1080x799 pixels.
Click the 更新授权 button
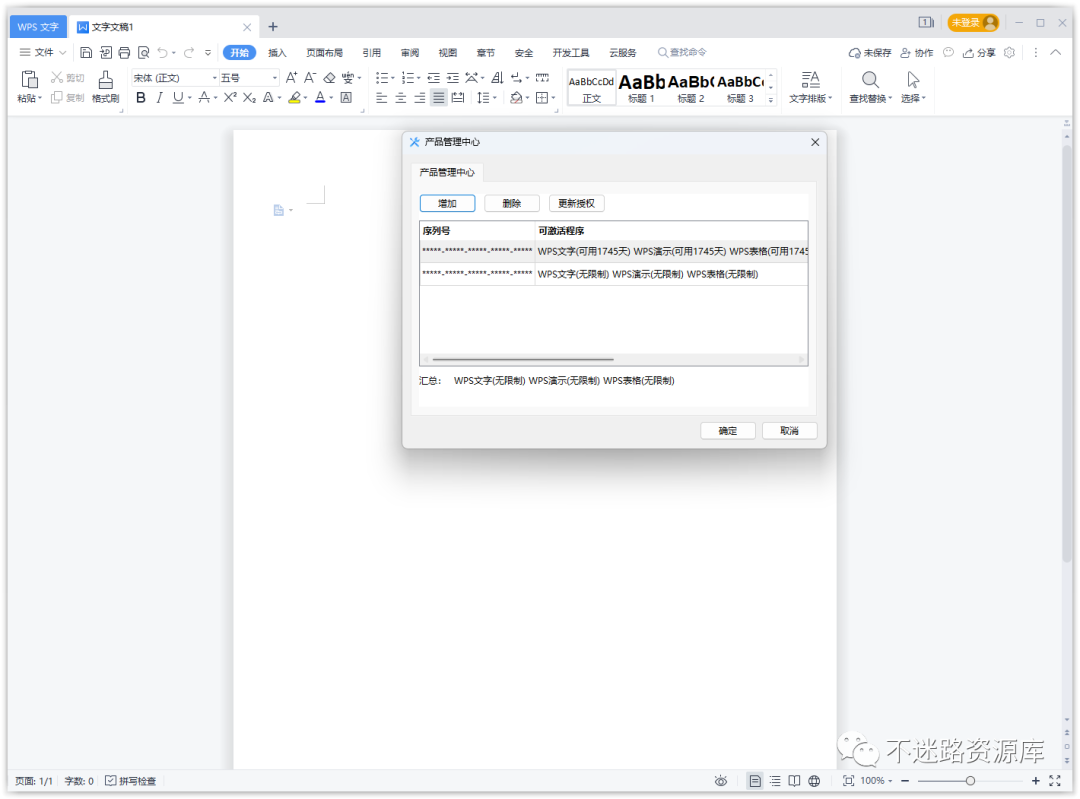(x=577, y=203)
